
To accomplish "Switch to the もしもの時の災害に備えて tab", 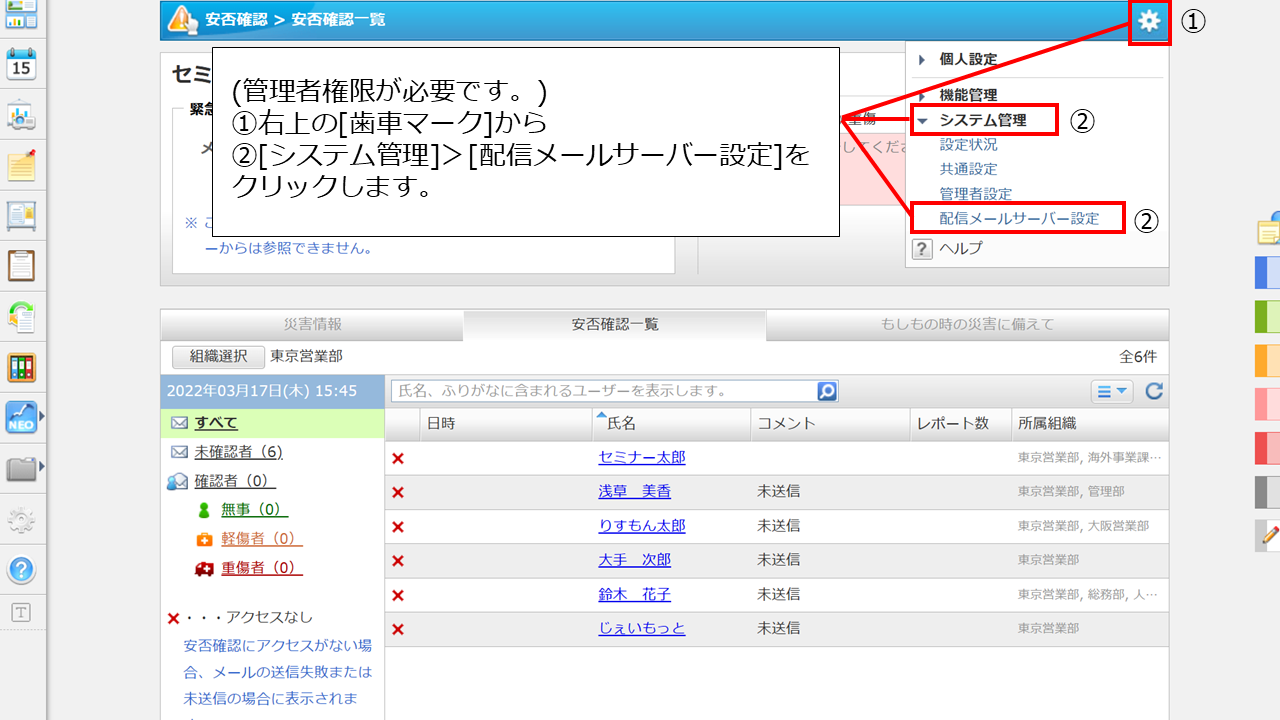I will 966,324.
